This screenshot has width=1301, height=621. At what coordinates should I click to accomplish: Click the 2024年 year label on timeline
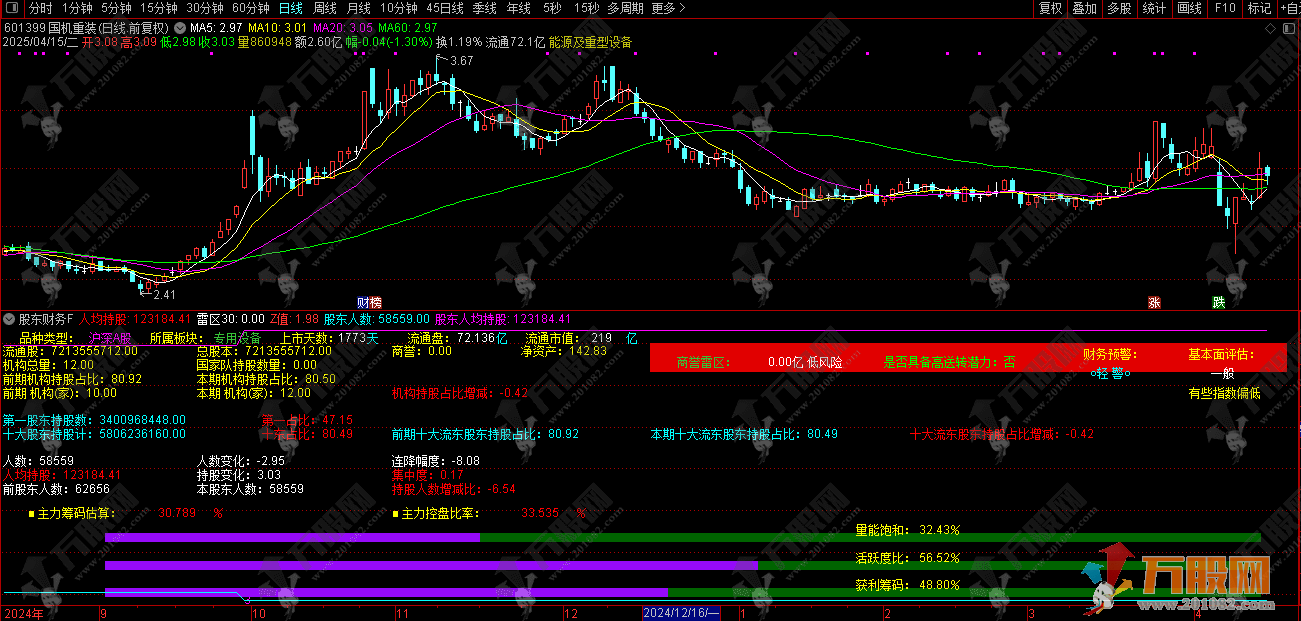(25, 612)
